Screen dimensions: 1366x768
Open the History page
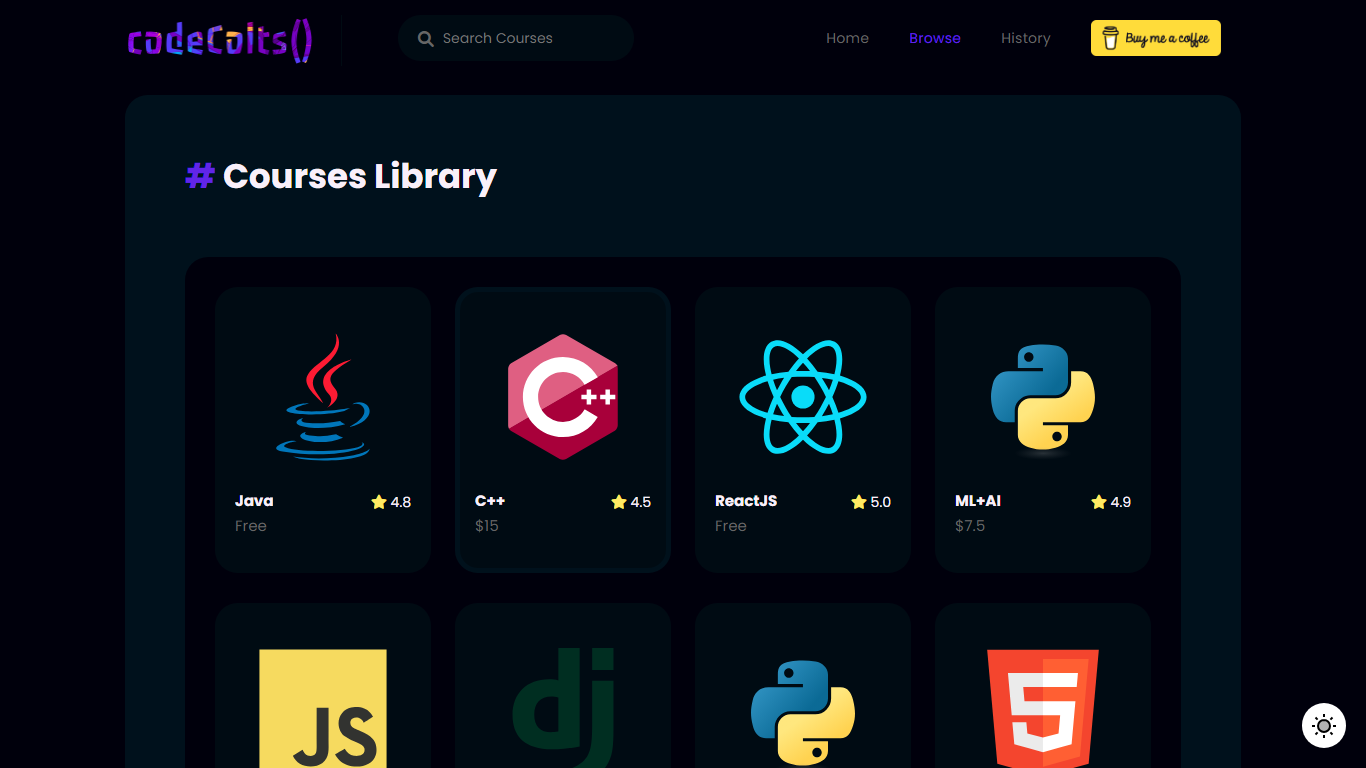pos(1026,38)
